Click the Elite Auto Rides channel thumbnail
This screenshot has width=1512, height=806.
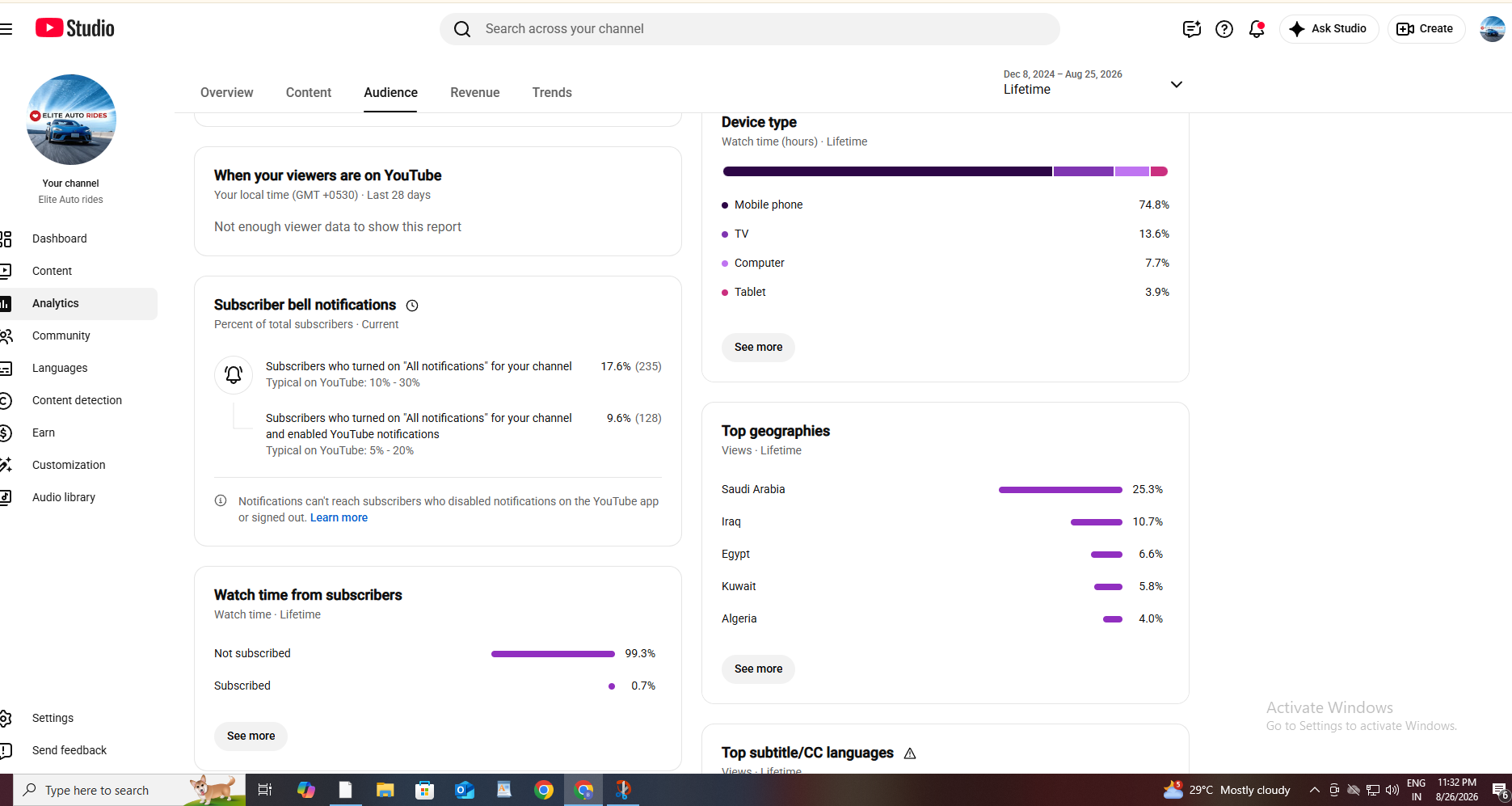[x=71, y=120]
